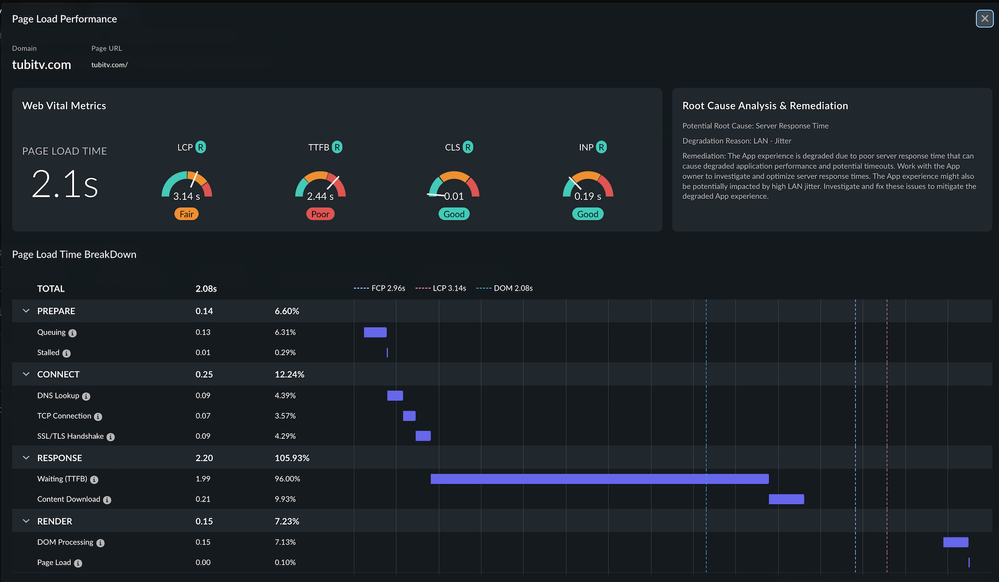Open info icon beside DNS Lookup
This screenshot has width=999, height=582.
[x=86, y=396]
